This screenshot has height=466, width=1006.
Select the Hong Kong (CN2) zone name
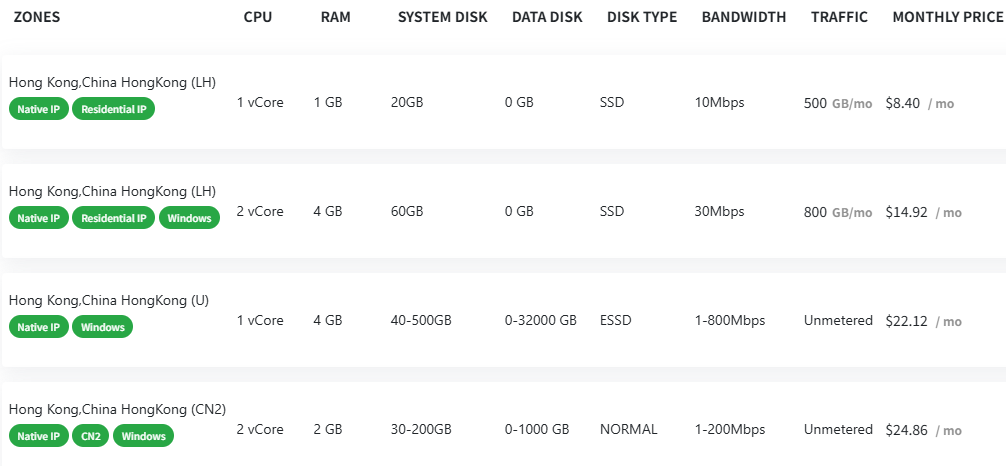tap(117, 409)
